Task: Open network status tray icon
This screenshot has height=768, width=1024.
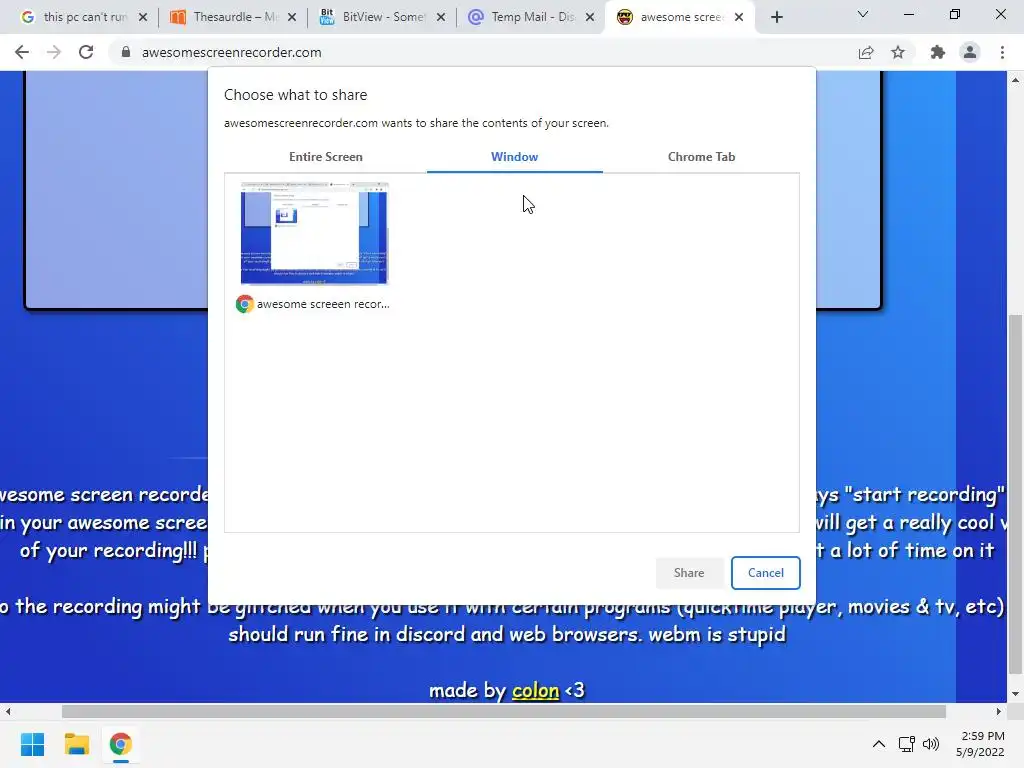Action: [906, 744]
